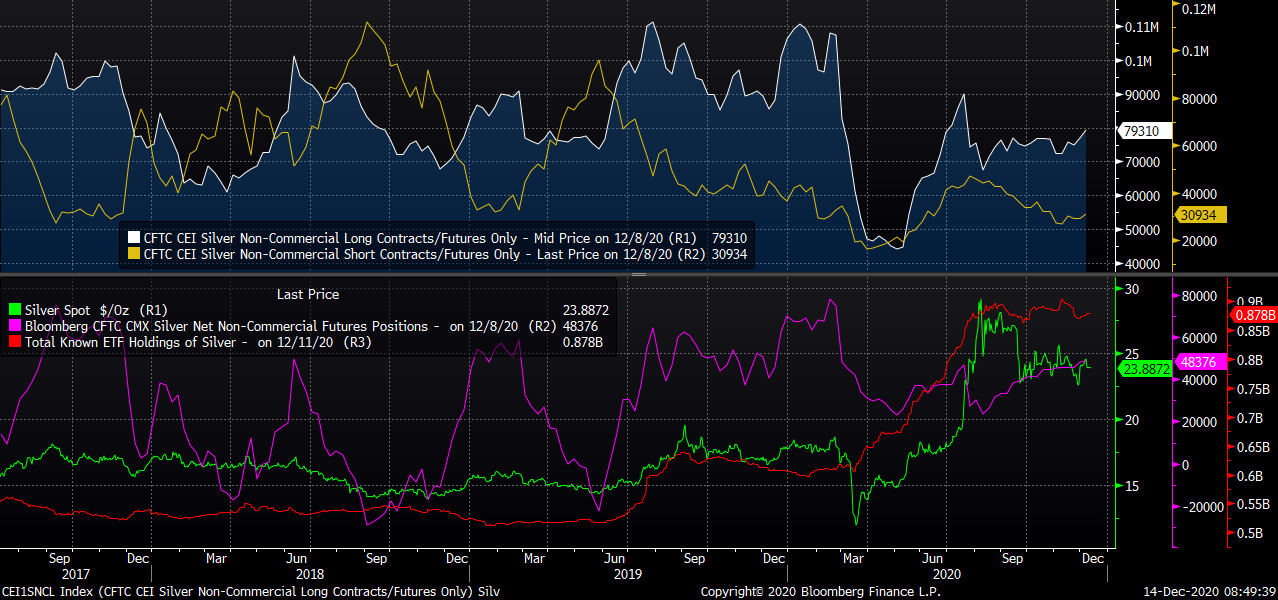The width and height of the screenshot is (1278, 600).
Task: Grab the panel divider handle between charts
Action: point(639,274)
